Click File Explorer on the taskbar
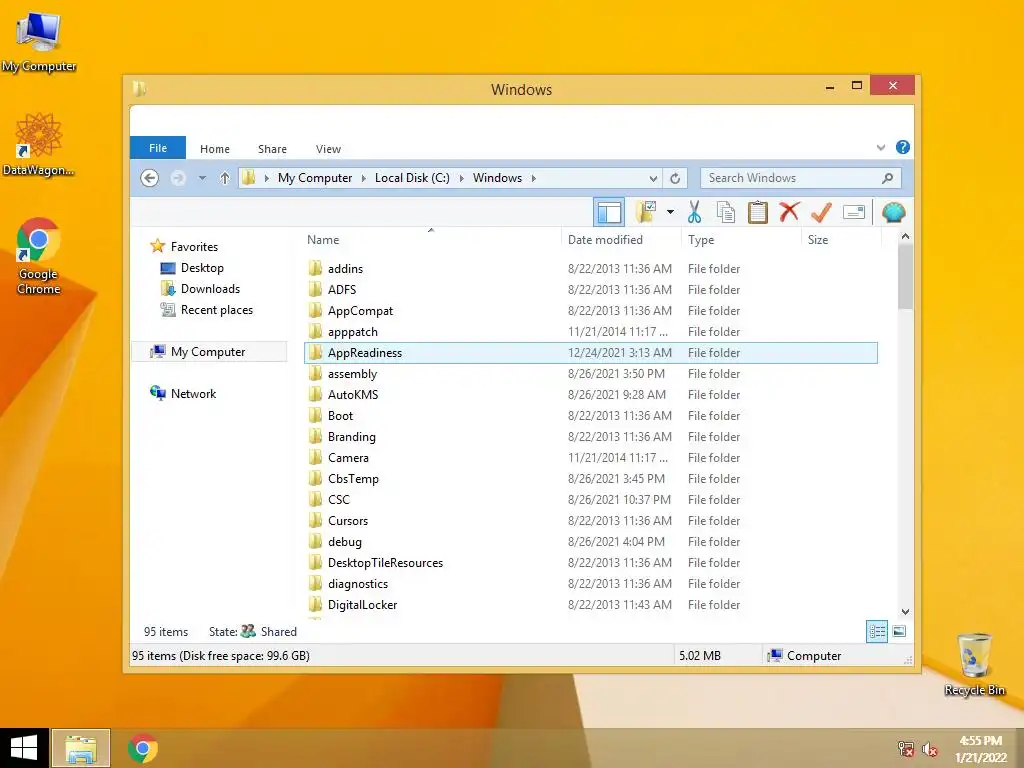Screen dimensions: 1024x768 pos(81,748)
